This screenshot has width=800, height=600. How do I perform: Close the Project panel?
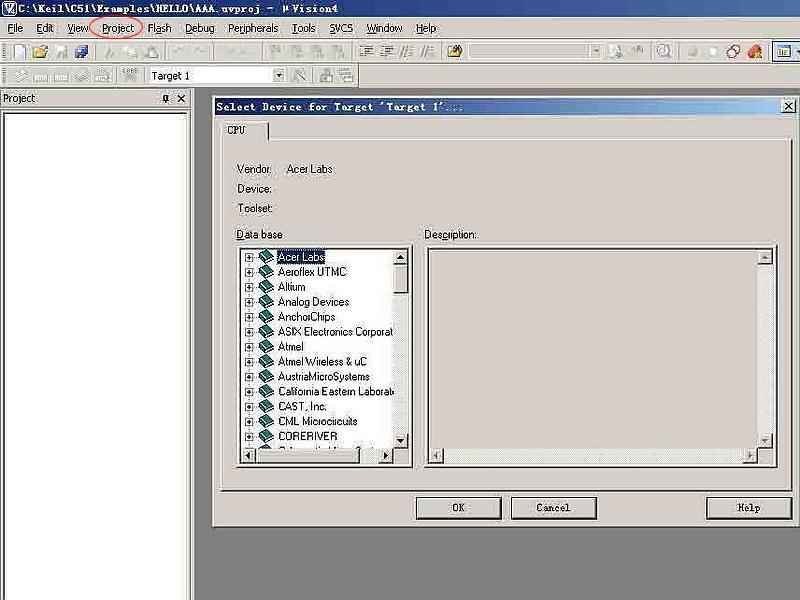181,98
